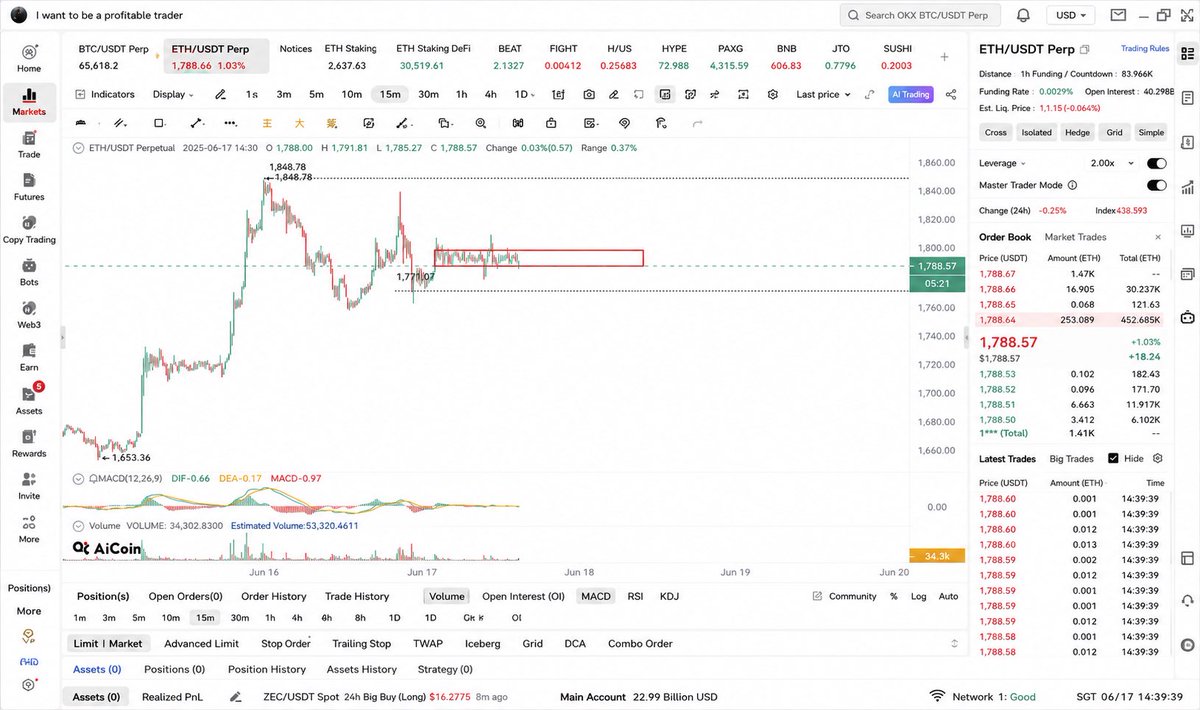Click the magnifier zoom tool in drawing bar
1200x710 pixels.
click(481, 123)
